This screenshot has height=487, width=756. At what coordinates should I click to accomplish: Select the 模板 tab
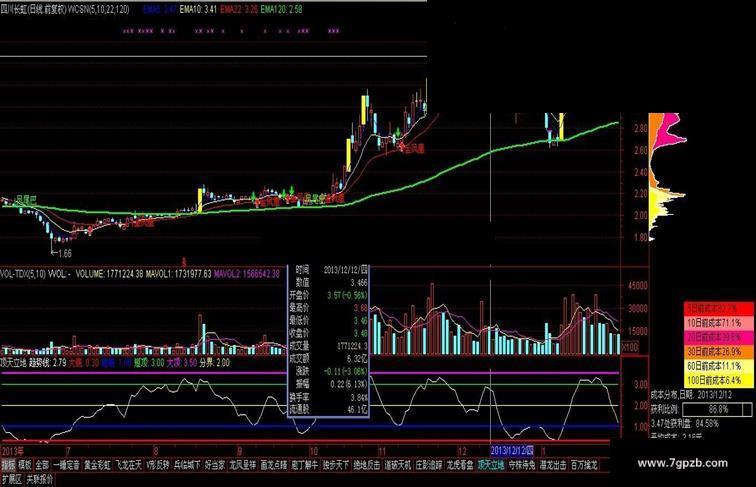(25, 465)
